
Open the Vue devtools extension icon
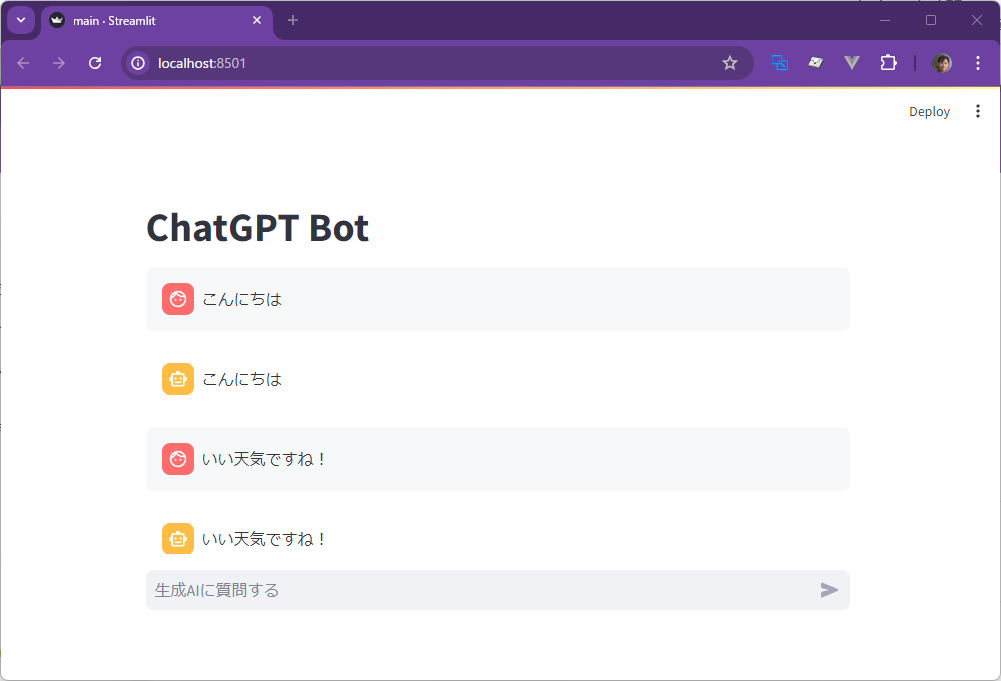(852, 63)
